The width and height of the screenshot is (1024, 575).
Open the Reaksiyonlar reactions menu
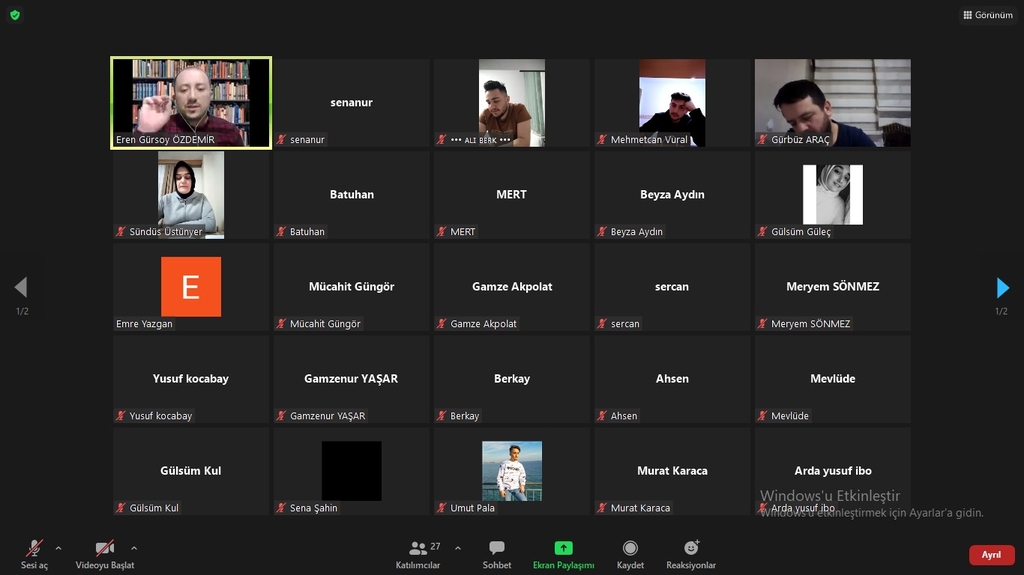(x=691, y=553)
